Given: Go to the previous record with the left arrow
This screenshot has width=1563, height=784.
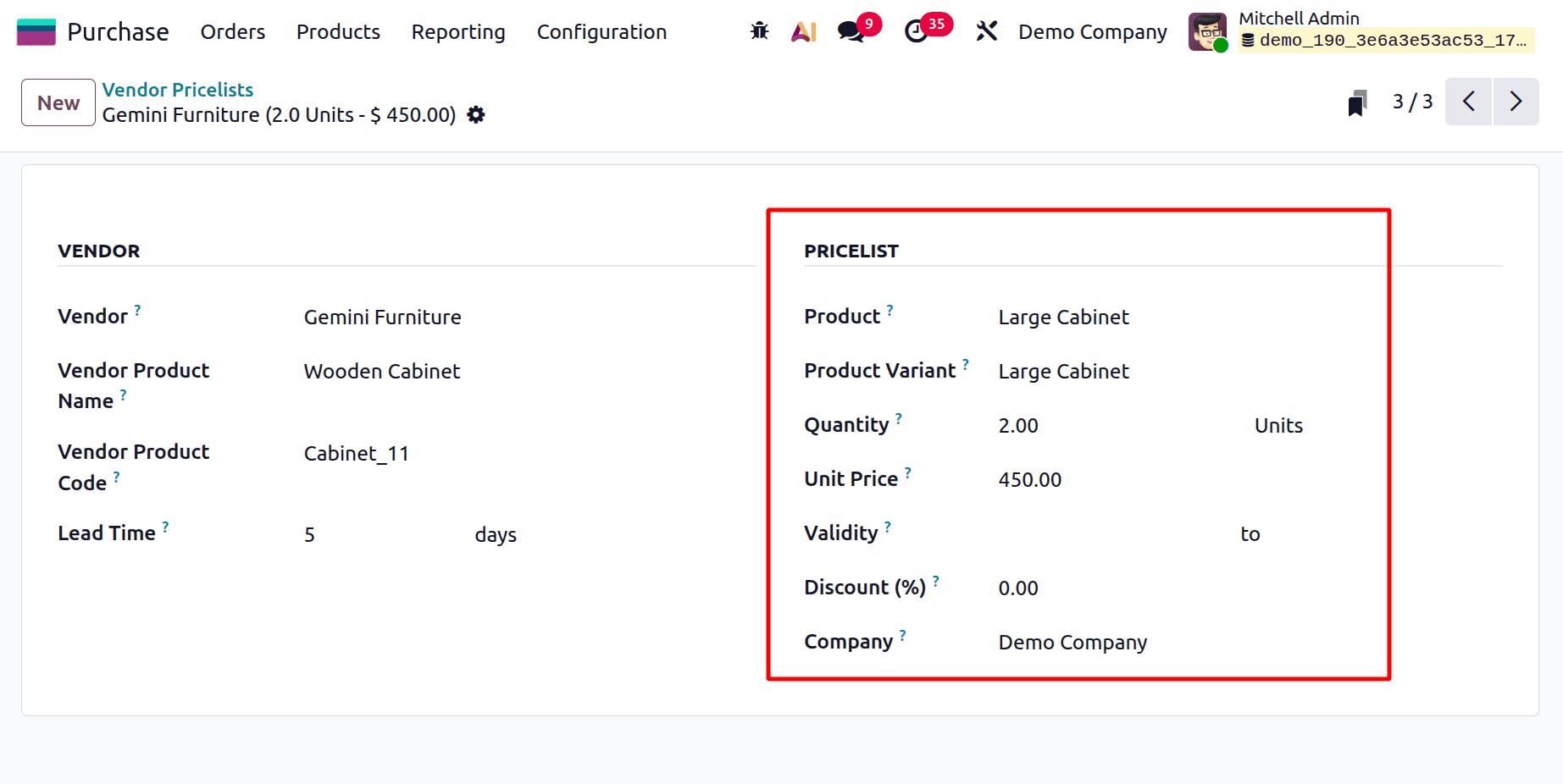Looking at the screenshot, I should coord(1468,102).
